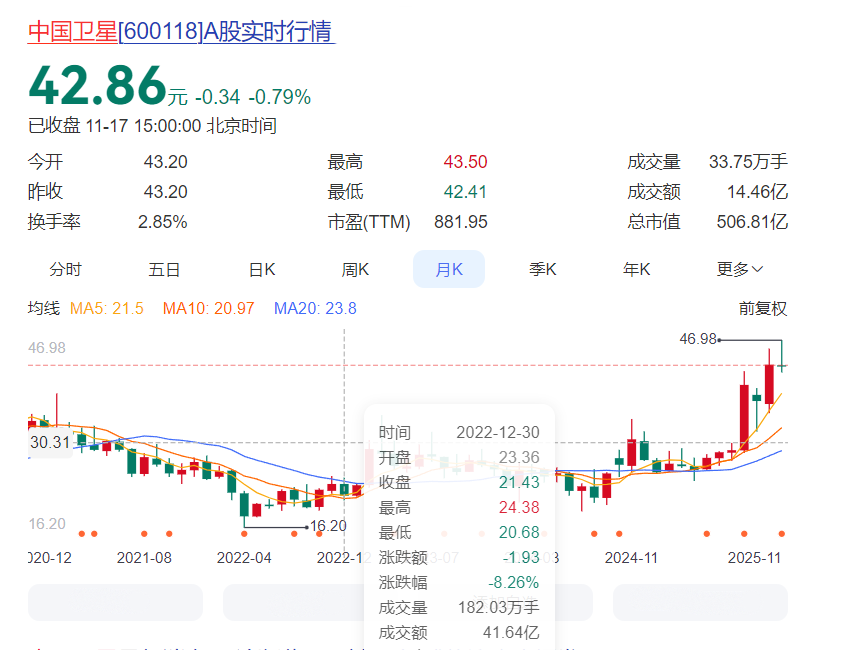The width and height of the screenshot is (864, 650).
Task: Select the 日K chart tab
Action: pyautogui.click(x=262, y=269)
